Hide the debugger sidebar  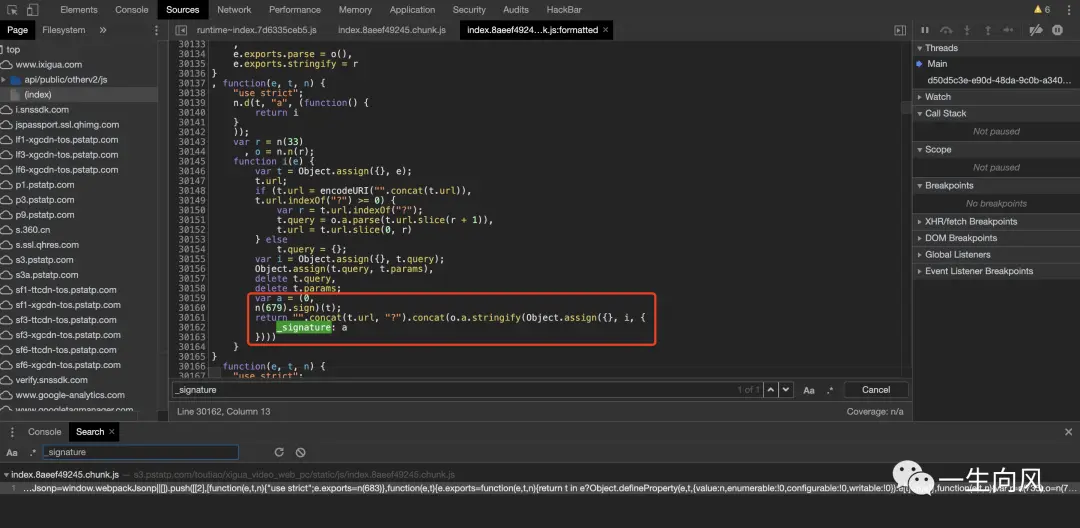click(x=900, y=30)
